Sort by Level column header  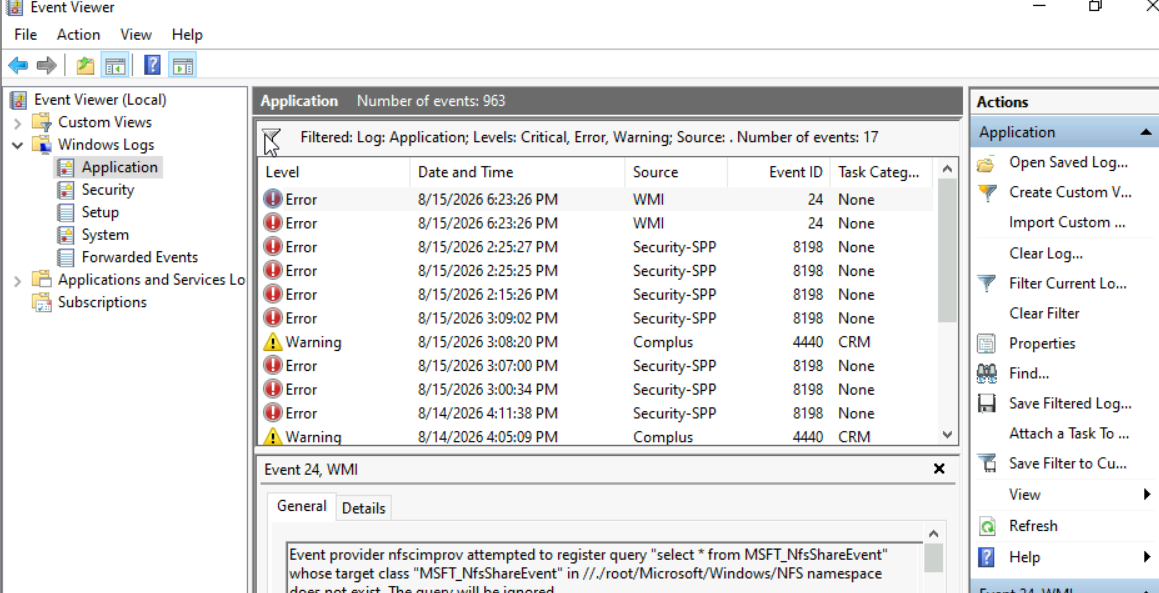coord(333,172)
